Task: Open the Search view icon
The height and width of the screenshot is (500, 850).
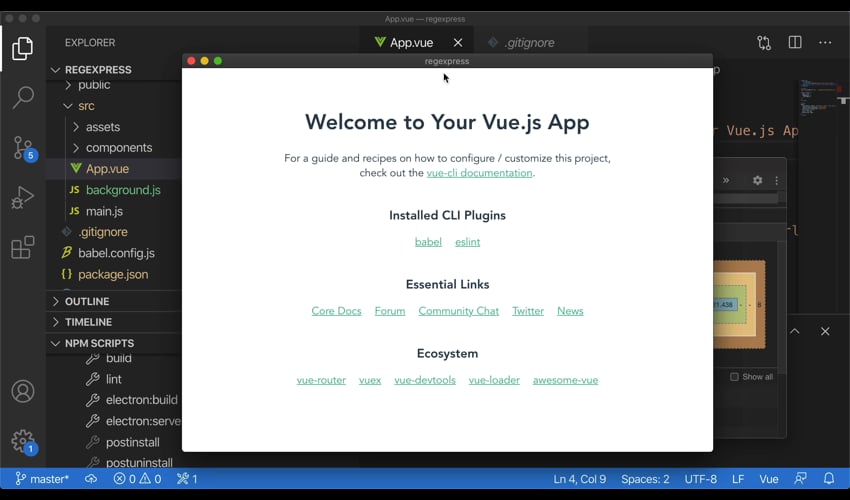Action: coord(23,98)
